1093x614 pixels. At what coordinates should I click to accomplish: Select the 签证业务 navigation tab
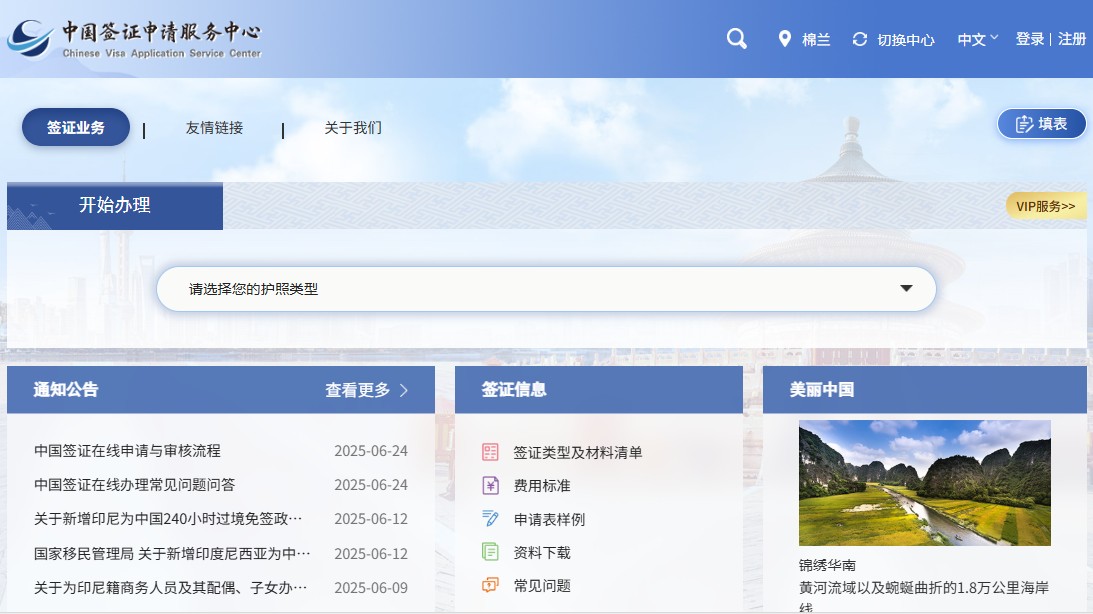click(x=76, y=127)
